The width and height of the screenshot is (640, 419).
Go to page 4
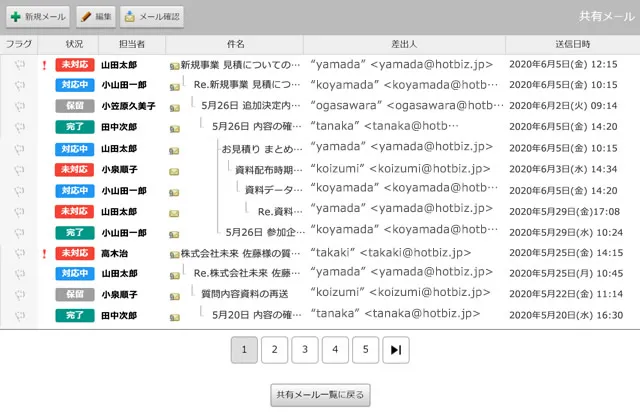coord(335,350)
